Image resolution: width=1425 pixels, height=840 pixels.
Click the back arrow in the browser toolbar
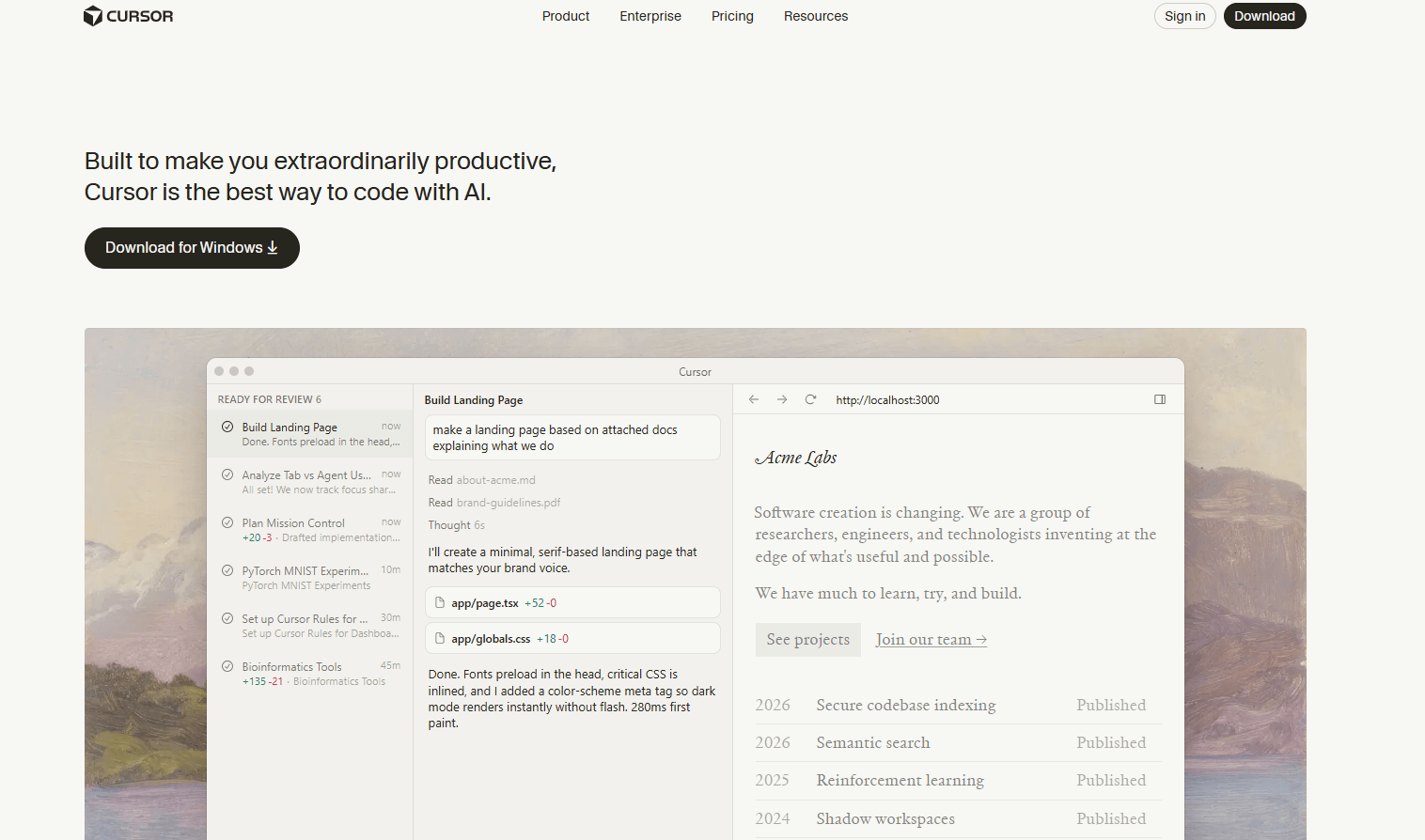[x=753, y=399]
